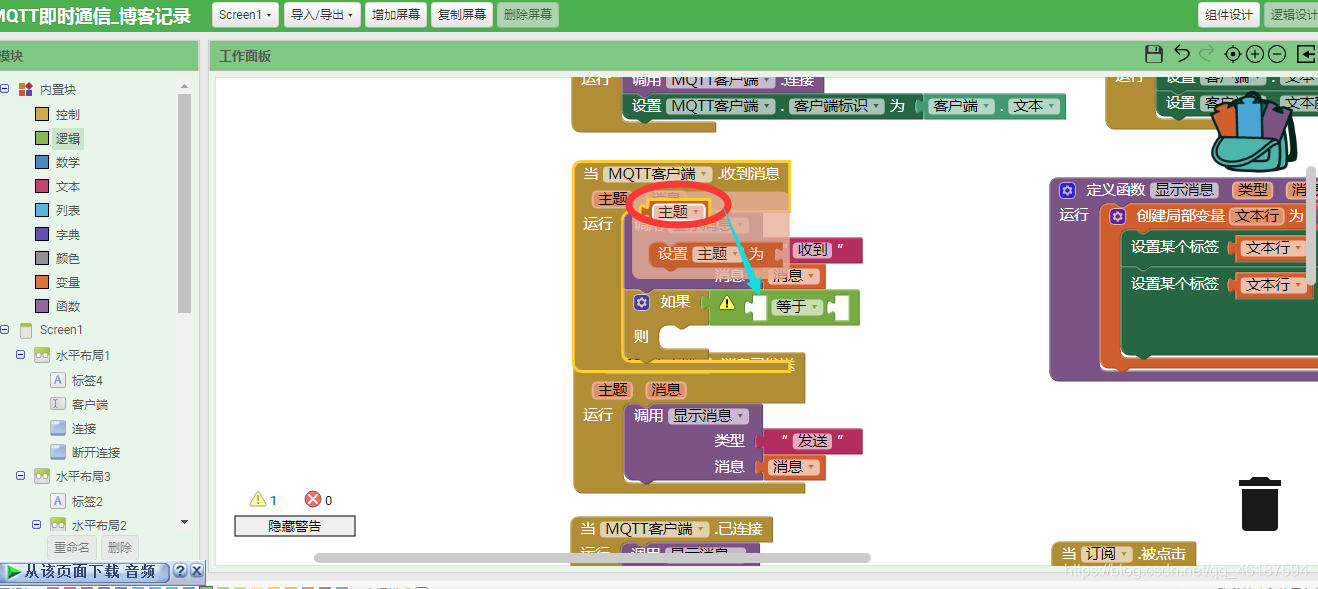The image size is (1318, 589).
Task: Open the 字典 block category
Action: coord(58,234)
